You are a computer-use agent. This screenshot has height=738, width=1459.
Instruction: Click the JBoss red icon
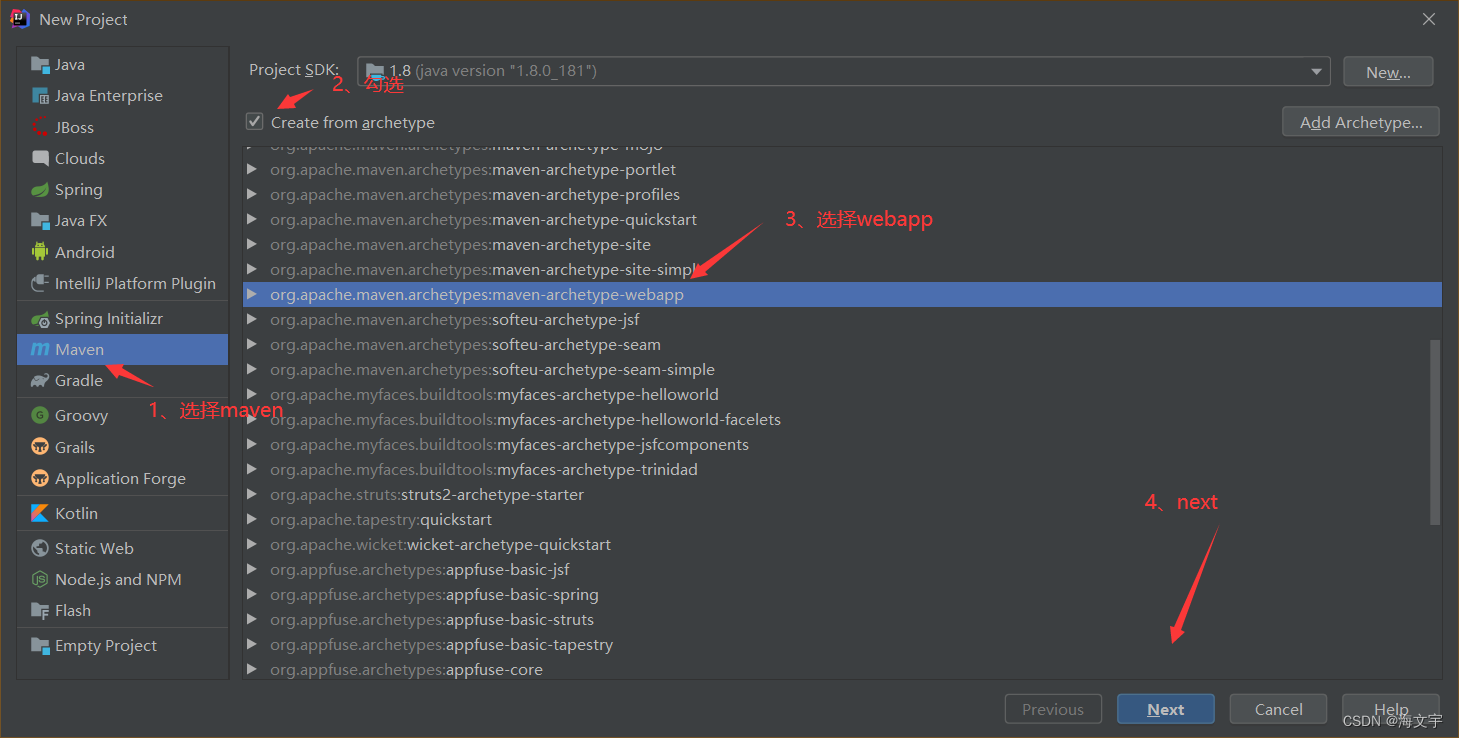40,127
